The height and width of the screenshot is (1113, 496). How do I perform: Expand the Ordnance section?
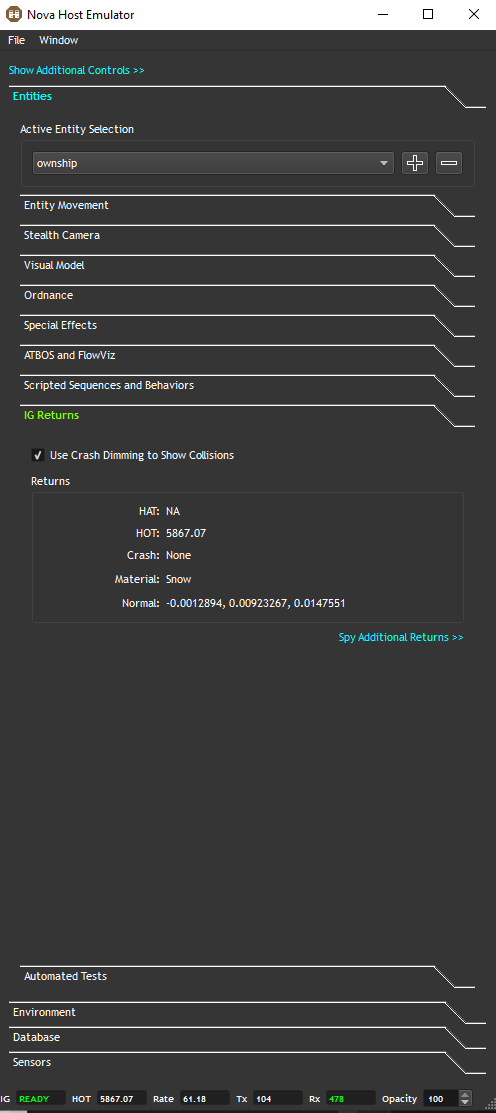coord(48,295)
